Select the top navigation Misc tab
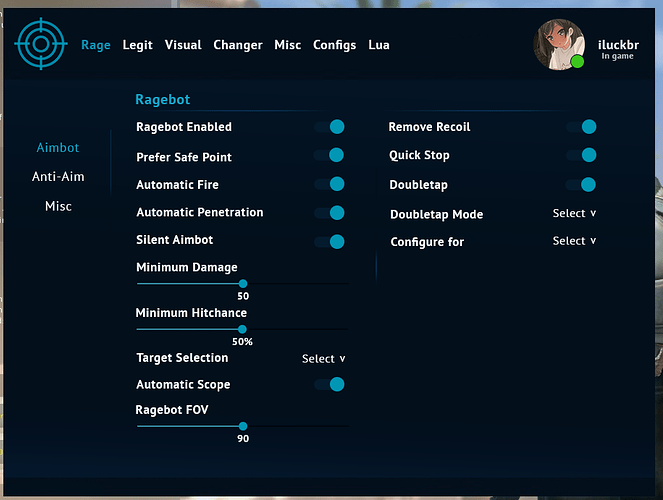Screen dimensions: 663x500 (x=288, y=45)
